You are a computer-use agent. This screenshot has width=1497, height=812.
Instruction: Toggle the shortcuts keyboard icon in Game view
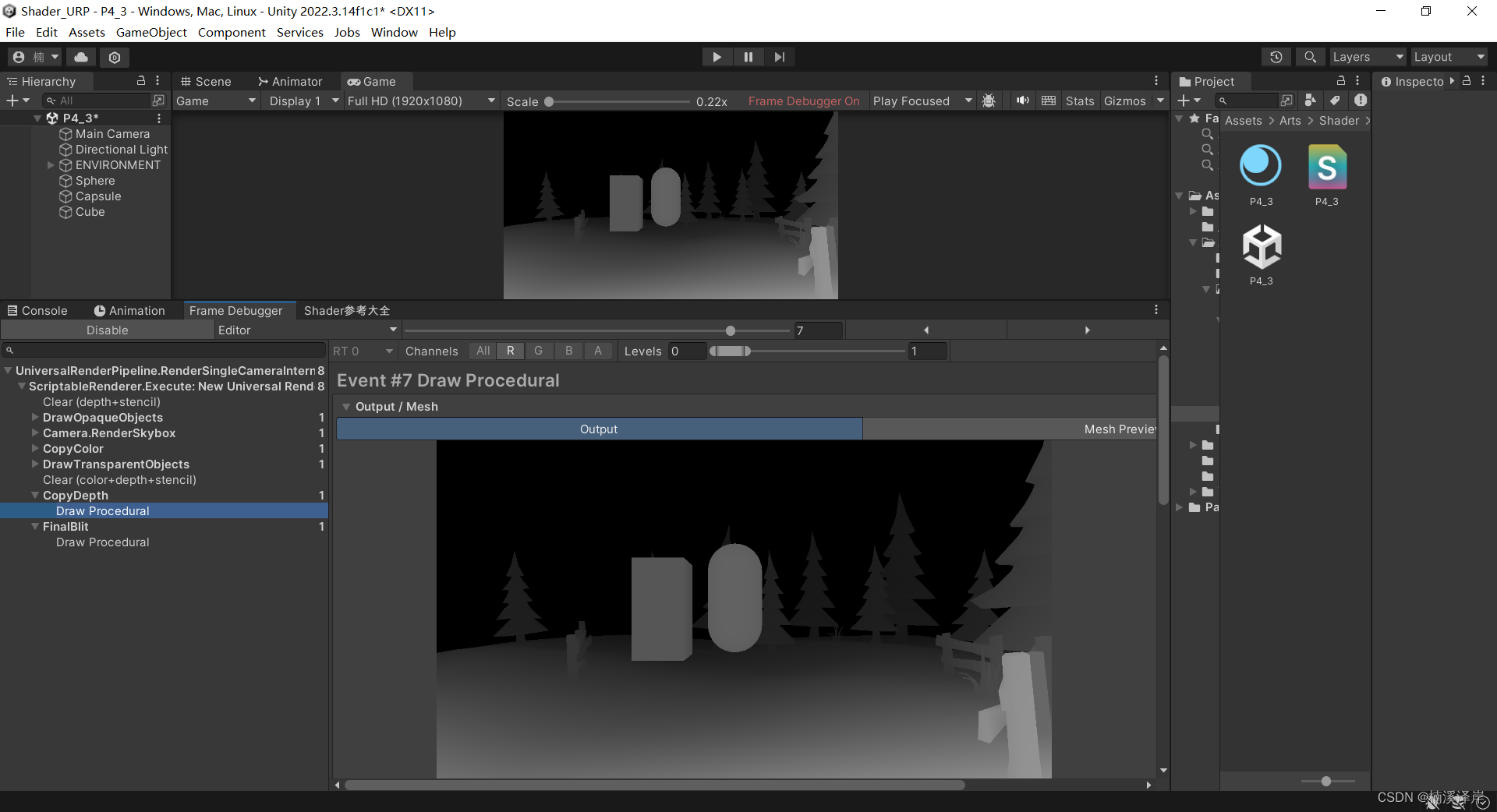[x=1049, y=101]
